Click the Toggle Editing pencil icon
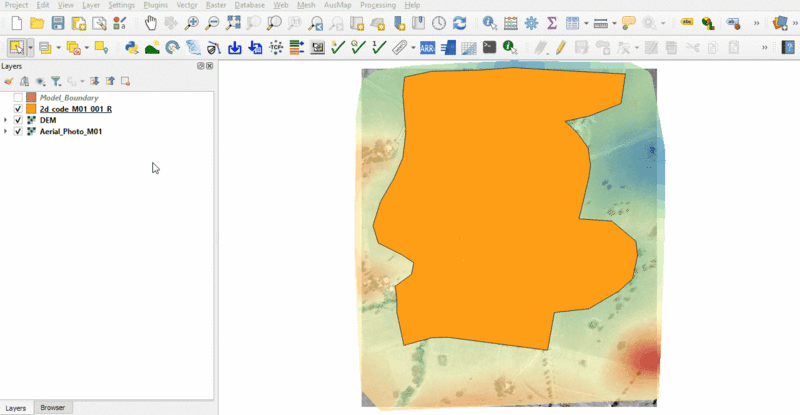The width and height of the screenshot is (800, 415). click(559, 47)
